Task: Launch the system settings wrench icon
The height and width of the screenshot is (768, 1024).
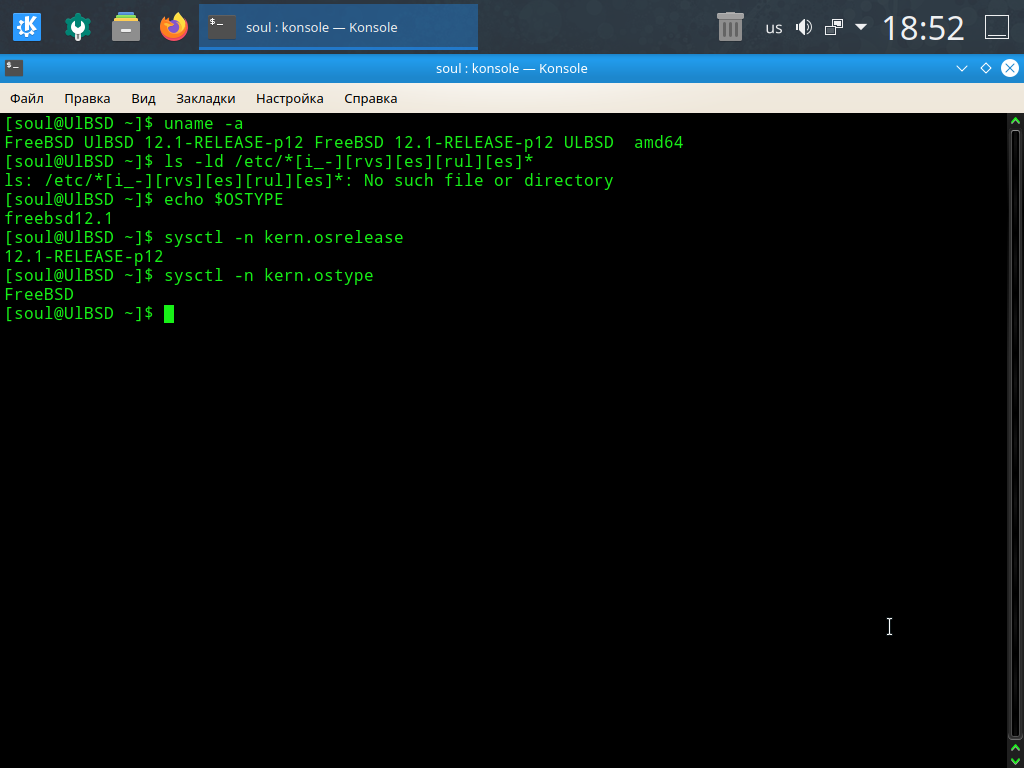Action: 78,27
